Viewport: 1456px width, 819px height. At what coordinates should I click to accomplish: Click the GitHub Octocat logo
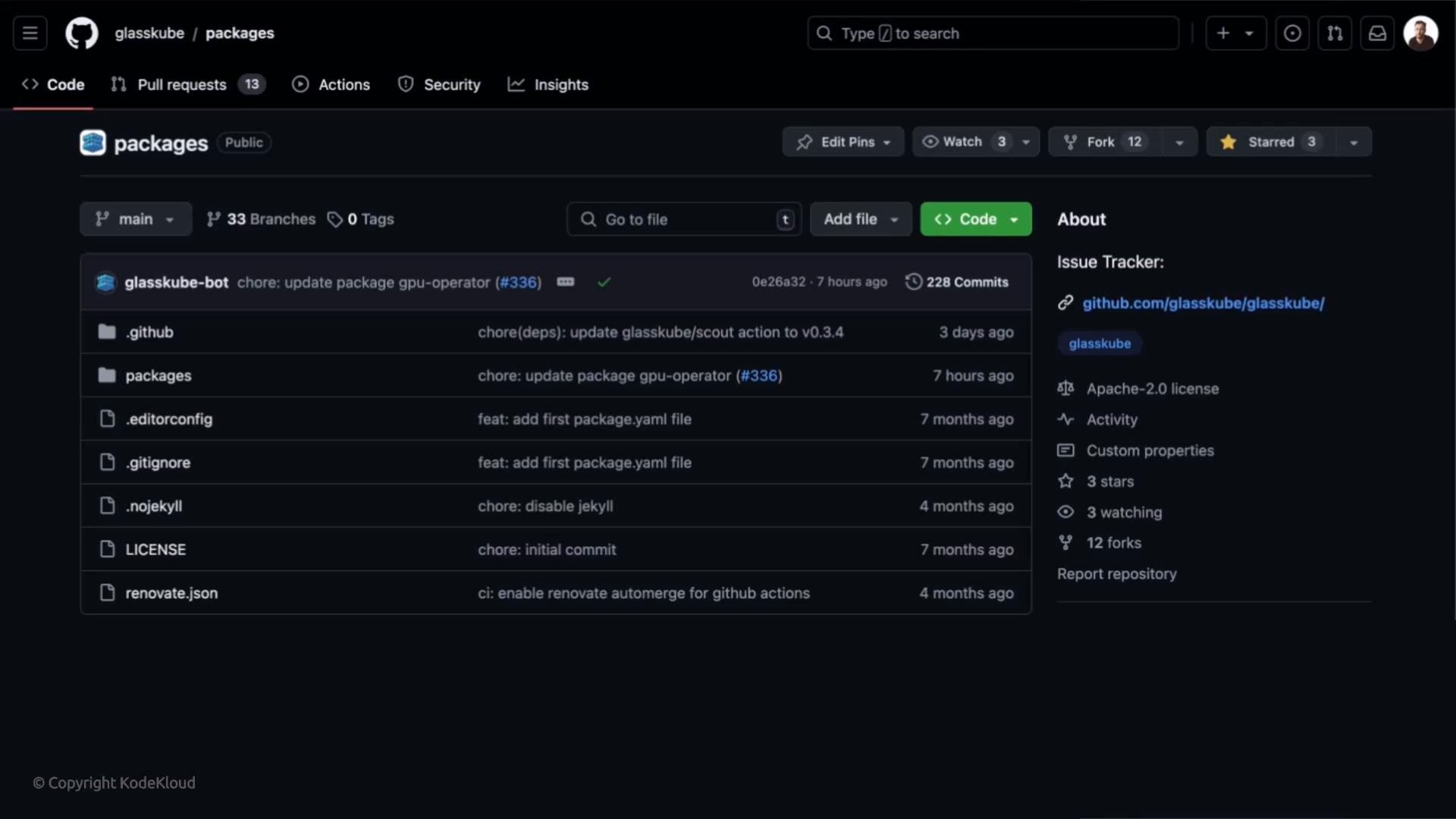pyautogui.click(x=81, y=33)
